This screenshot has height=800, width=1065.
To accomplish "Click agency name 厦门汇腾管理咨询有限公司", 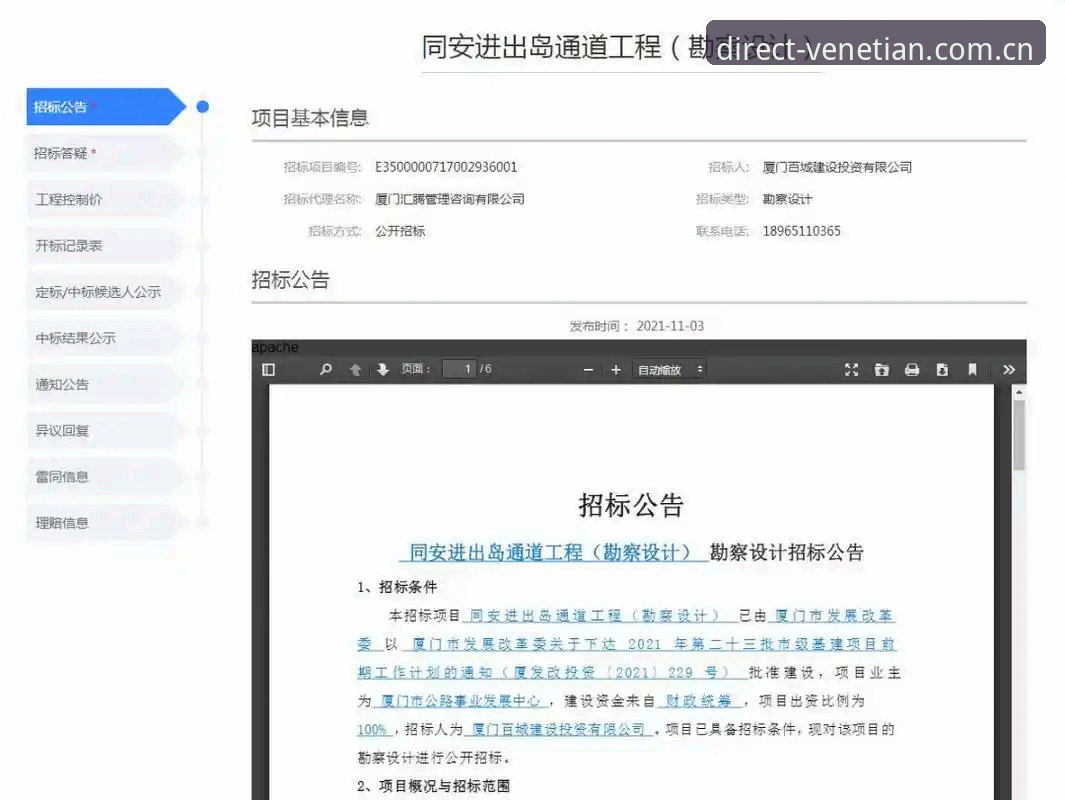I will click(450, 199).
